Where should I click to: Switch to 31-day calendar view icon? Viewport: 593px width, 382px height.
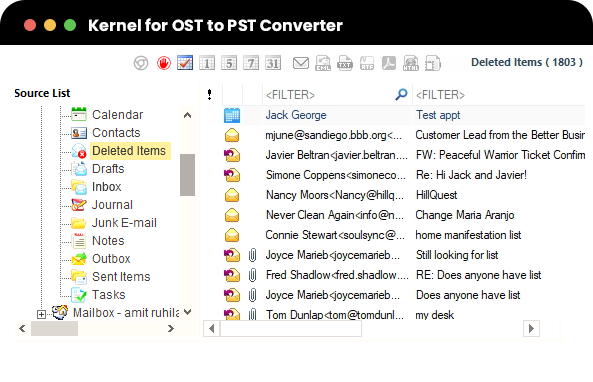point(273,63)
